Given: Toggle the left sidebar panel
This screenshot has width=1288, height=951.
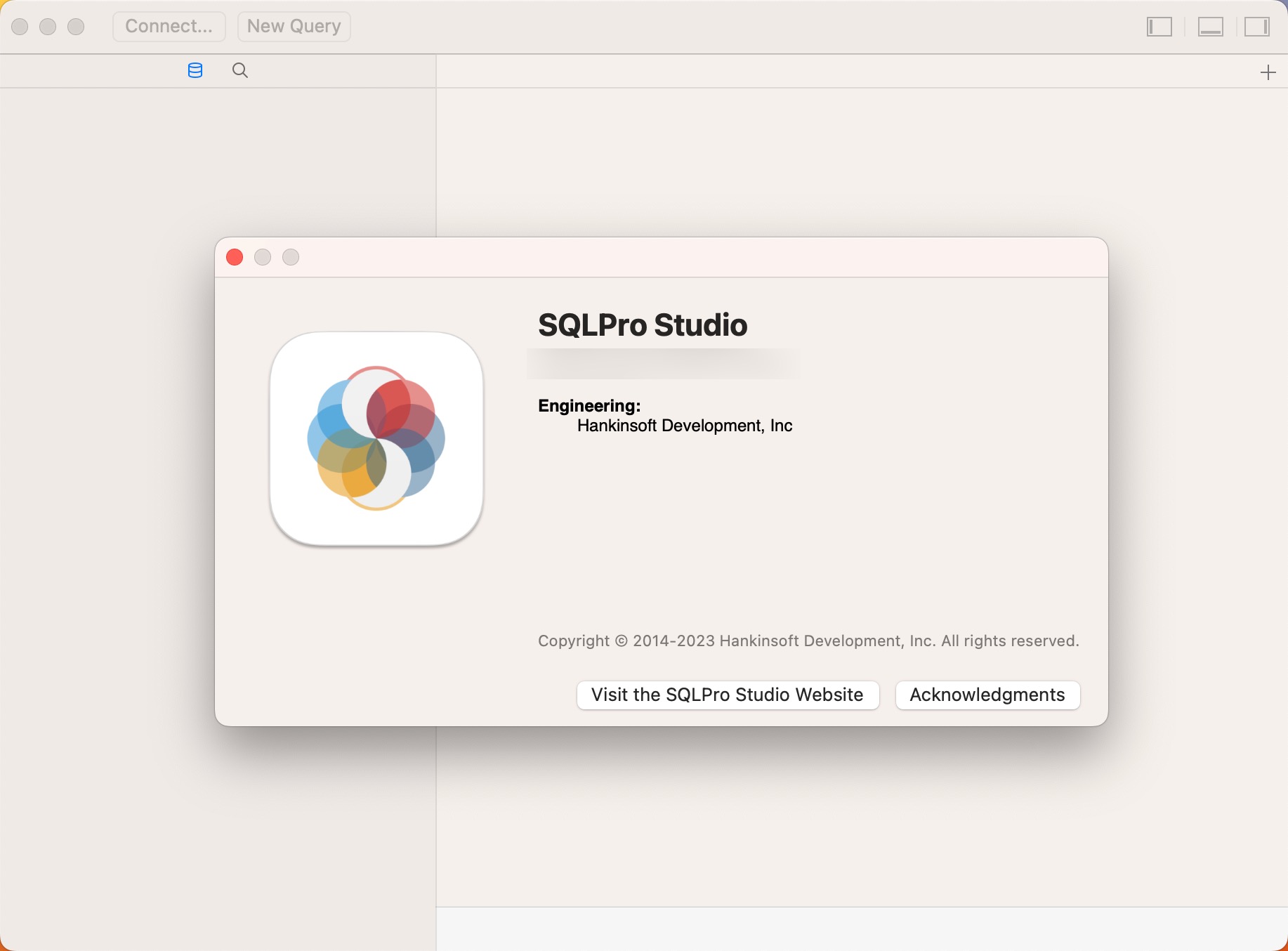Looking at the screenshot, I should (x=1159, y=27).
